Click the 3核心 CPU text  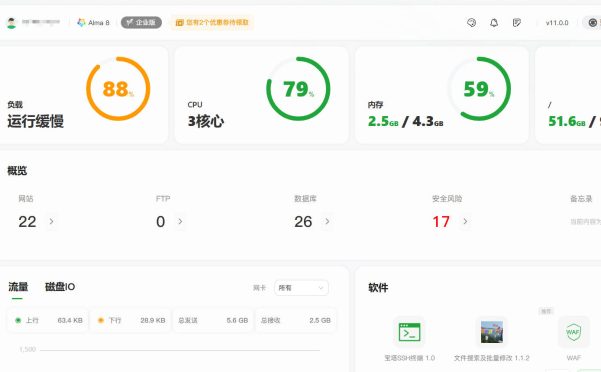pos(206,121)
